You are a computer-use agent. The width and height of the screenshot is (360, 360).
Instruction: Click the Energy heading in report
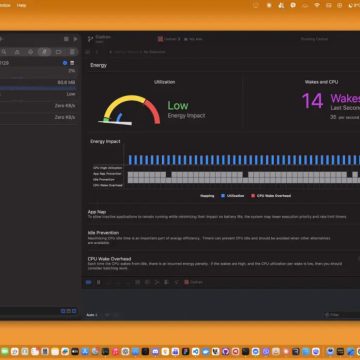pos(99,65)
